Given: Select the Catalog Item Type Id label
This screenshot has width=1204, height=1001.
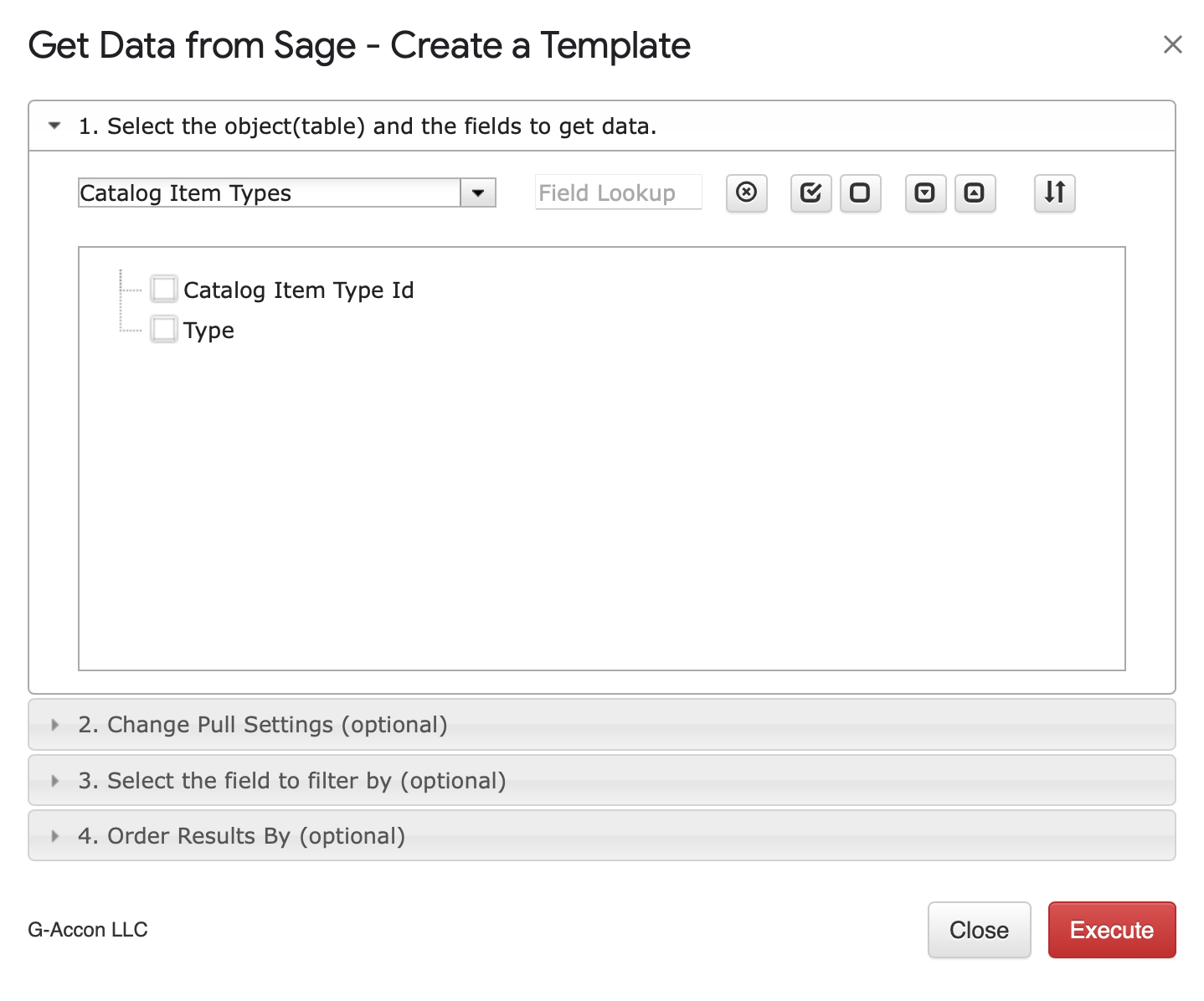Looking at the screenshot, I should point(299,290).
